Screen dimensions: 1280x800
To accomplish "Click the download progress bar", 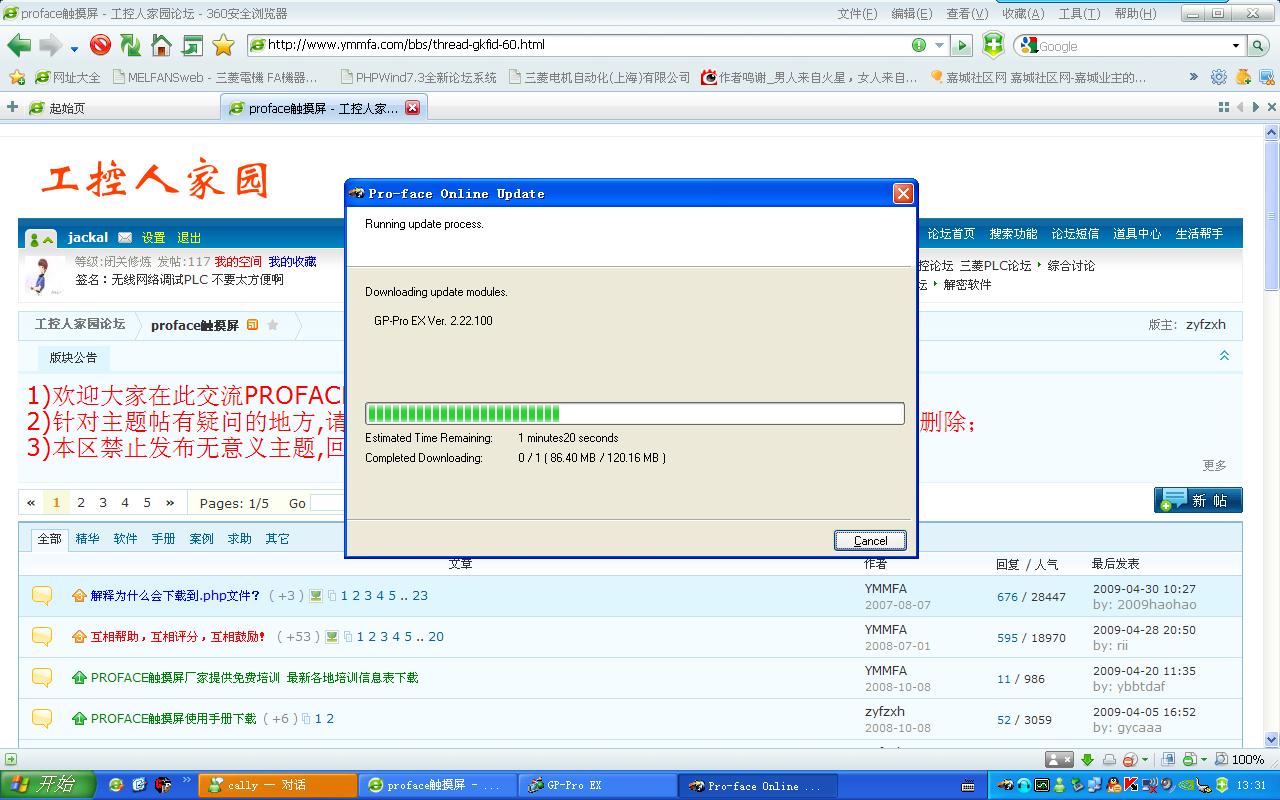I will [x=634, y=414].
